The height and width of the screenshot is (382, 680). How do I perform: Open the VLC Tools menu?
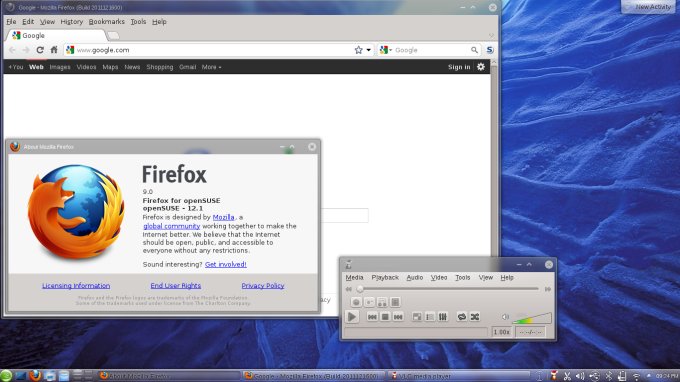coord(463,278)
